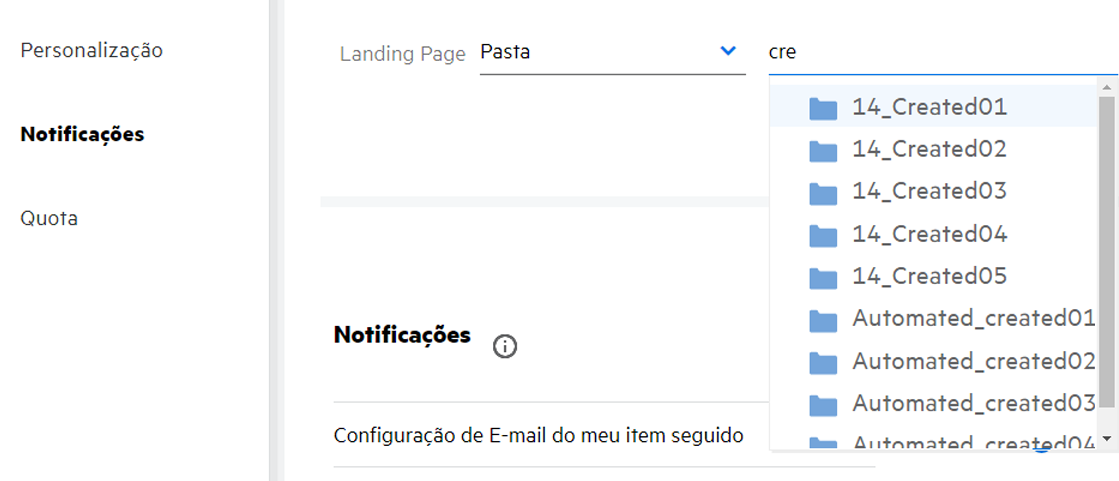Click the folder icon beside 14_Created04
Screen dimensions: 1119x481
(x=823, y=235)
